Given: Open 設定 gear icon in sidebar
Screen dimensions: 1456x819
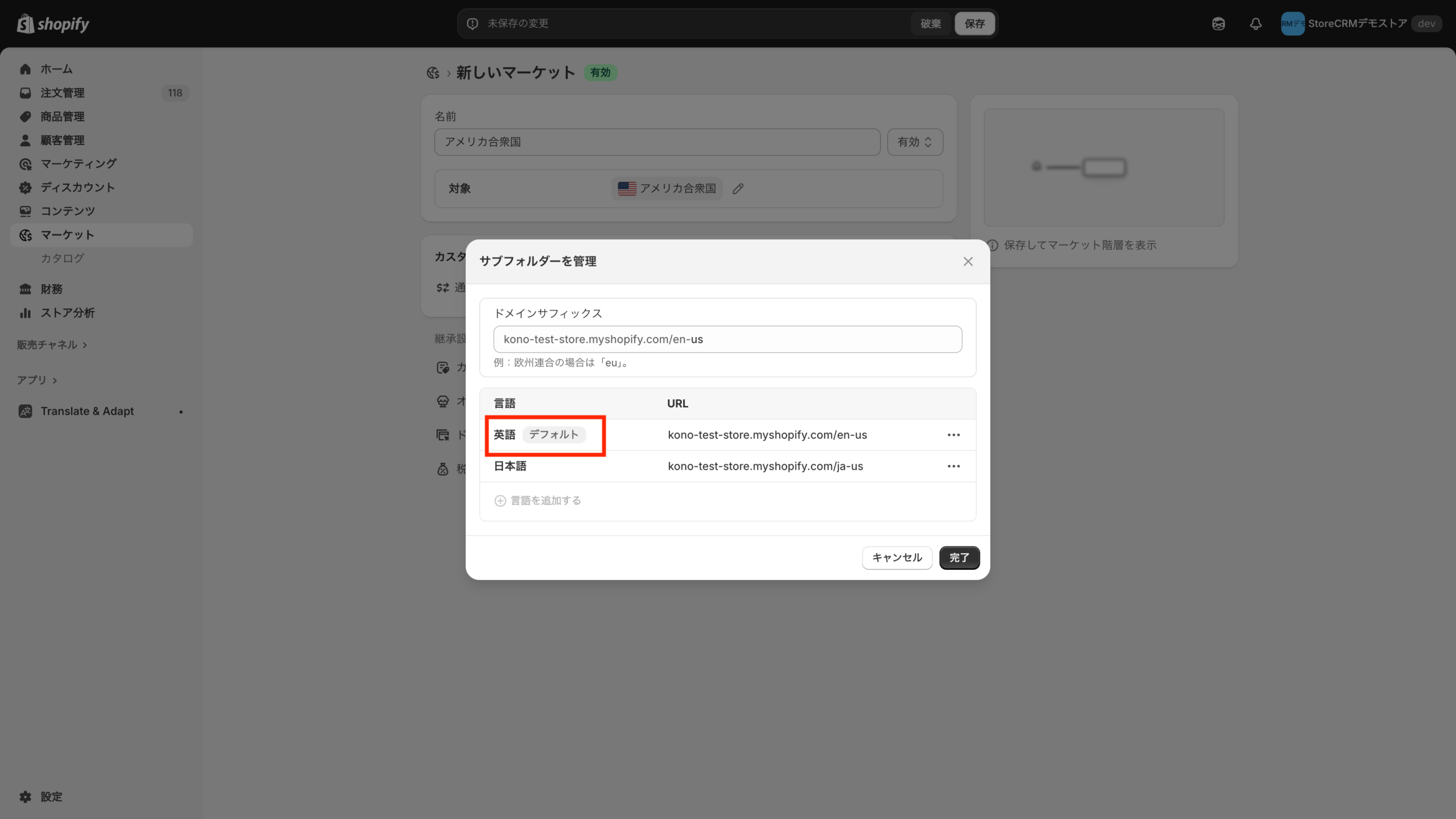Looking at the screenshot, I should click(25, 797).
